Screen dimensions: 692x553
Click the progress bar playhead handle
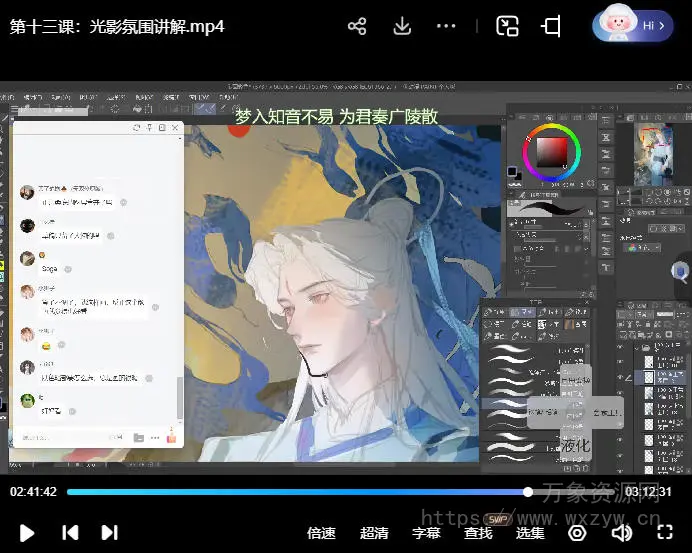[x=528, y=492]
